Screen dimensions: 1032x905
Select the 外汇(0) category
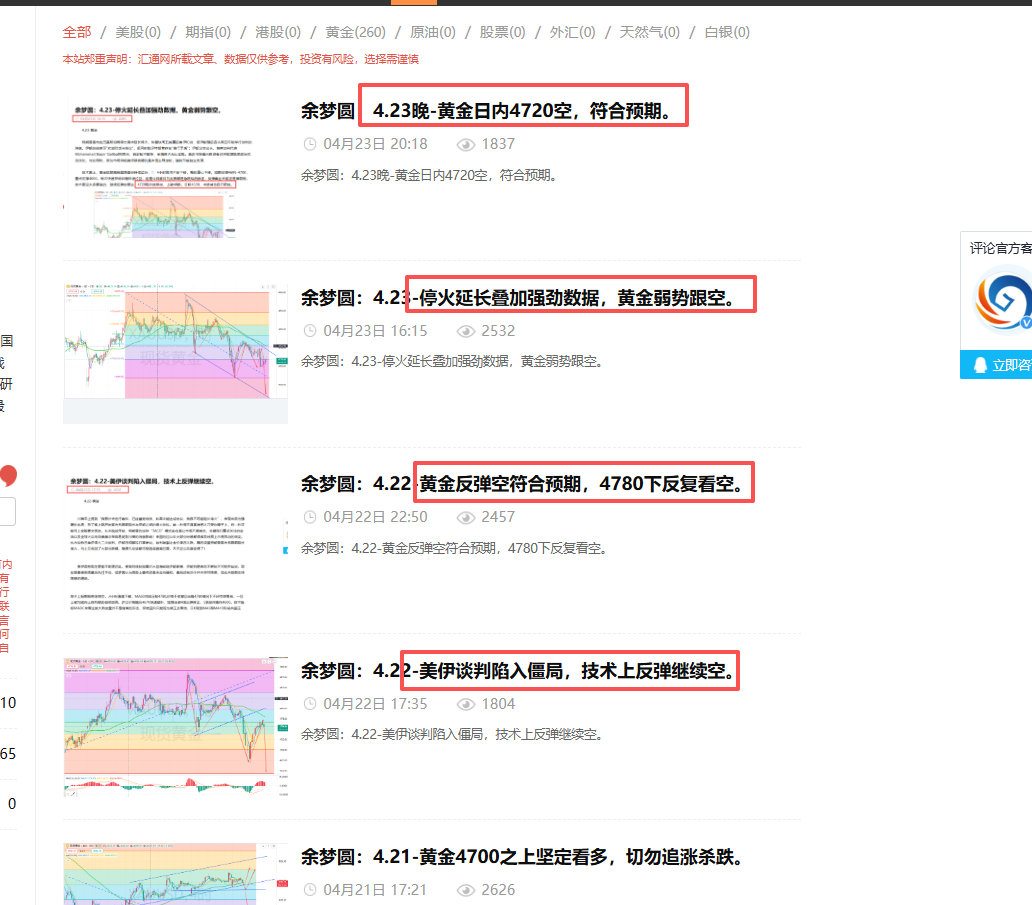573,32
